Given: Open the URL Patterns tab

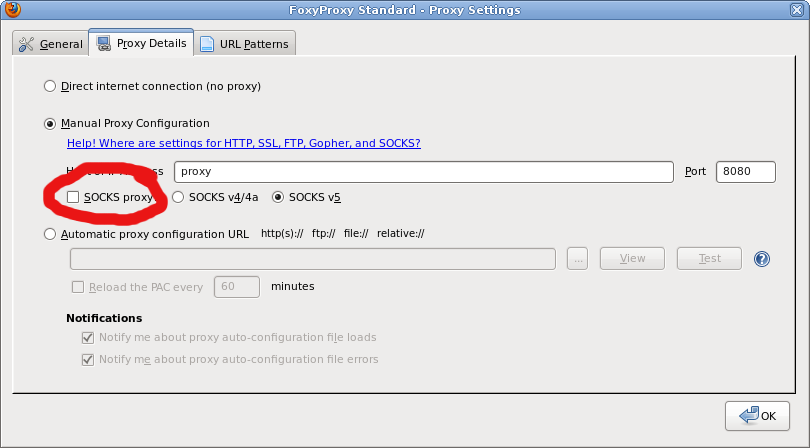Looking at the screenshot, I should pyautogui.click(x=245, y=44).
